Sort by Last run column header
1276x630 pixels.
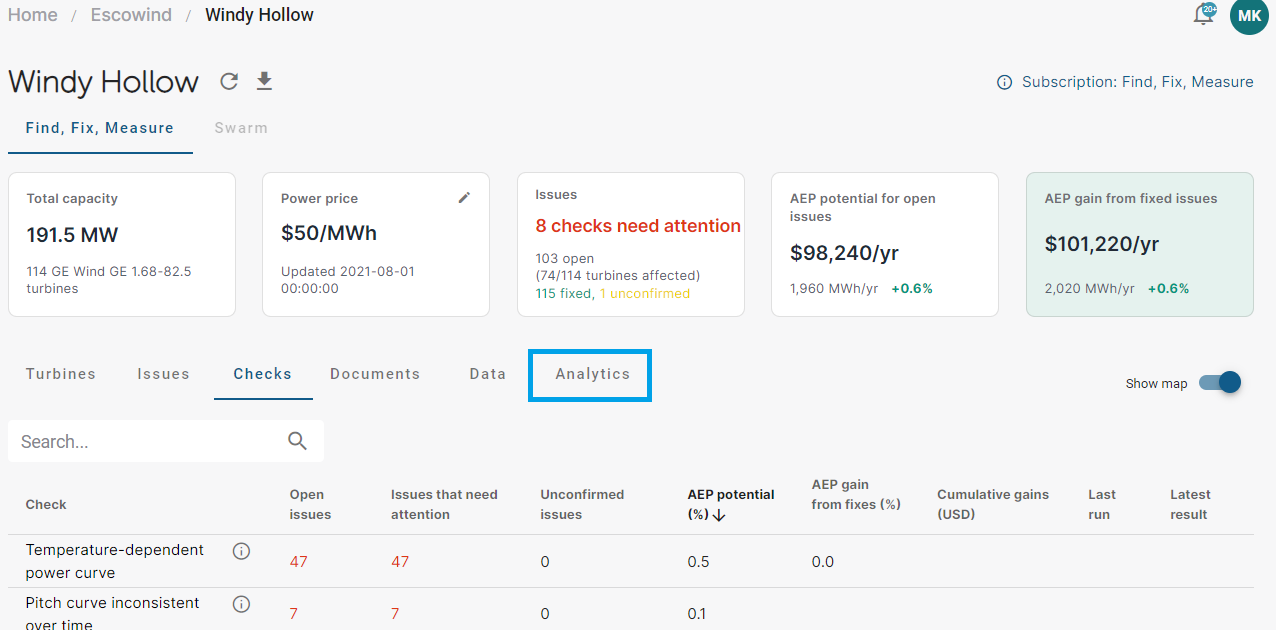pos(1102,504)
